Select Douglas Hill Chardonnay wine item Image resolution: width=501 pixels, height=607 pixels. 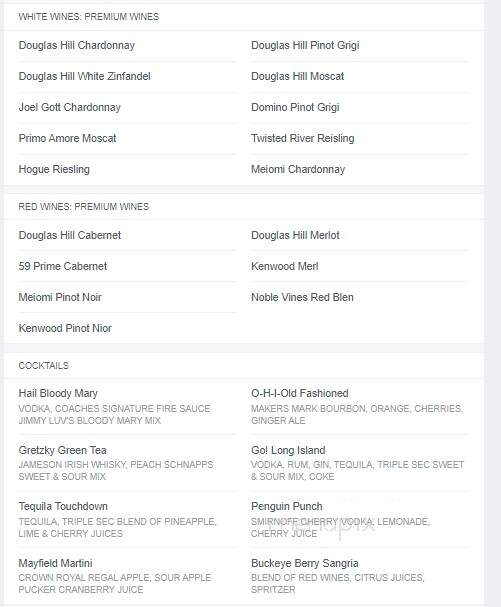coord(77,45)
